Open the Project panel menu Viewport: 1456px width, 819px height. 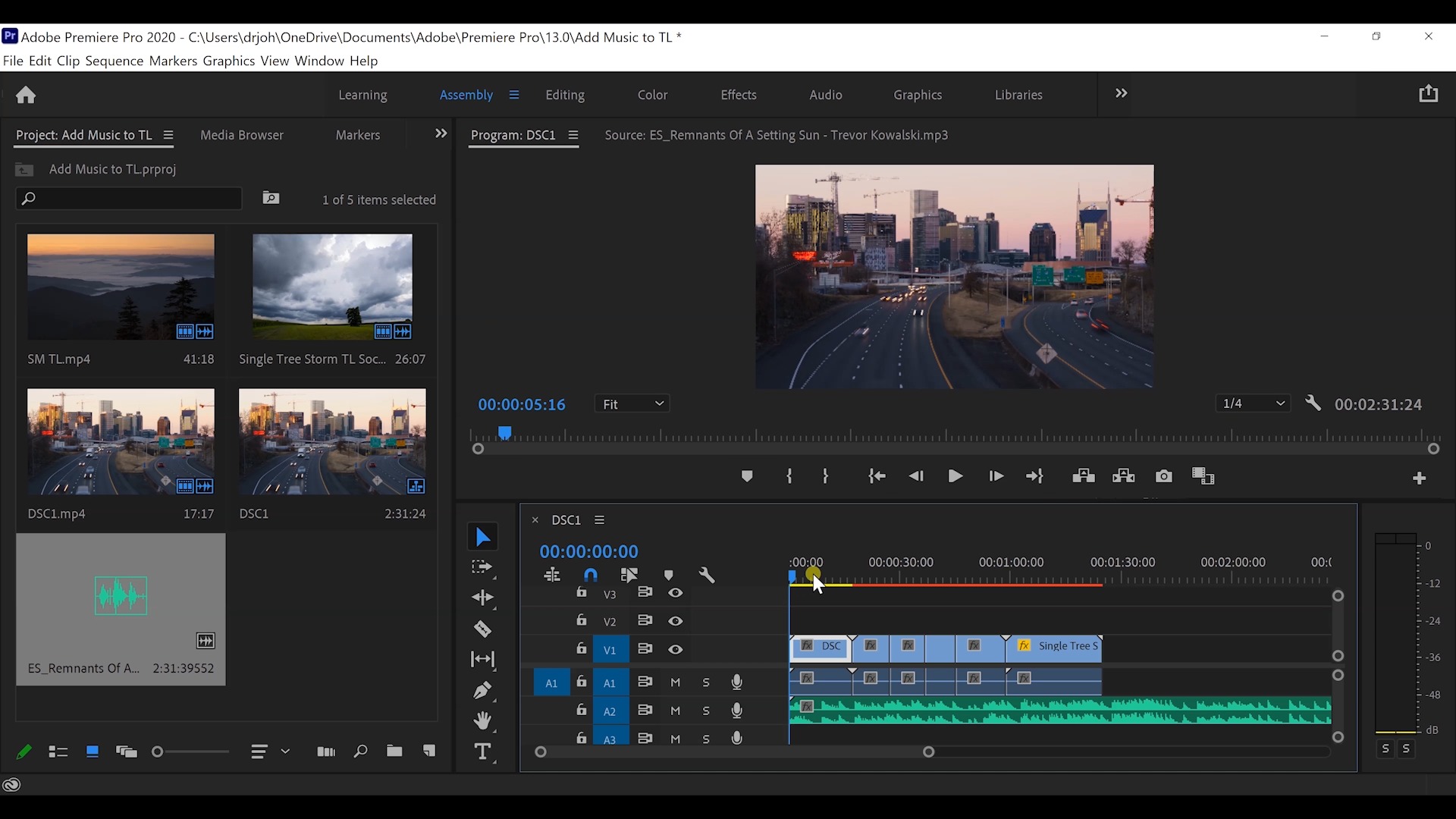pos(168,135)
